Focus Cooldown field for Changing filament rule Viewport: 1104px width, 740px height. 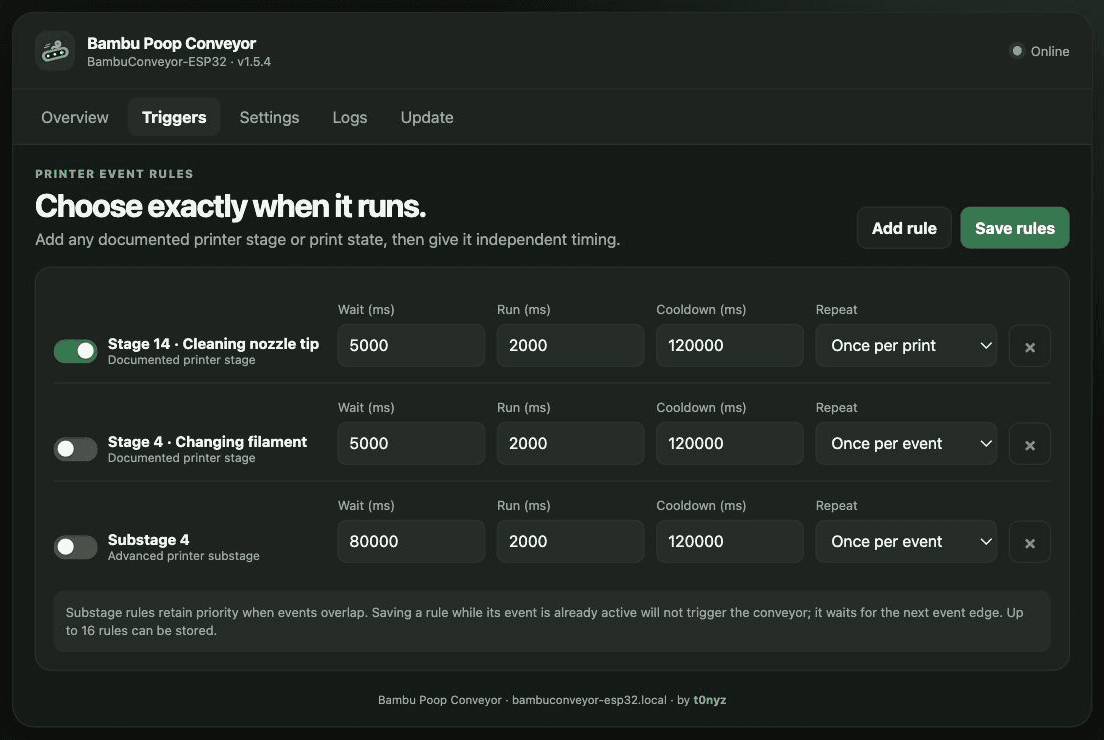tap(729, 444)
